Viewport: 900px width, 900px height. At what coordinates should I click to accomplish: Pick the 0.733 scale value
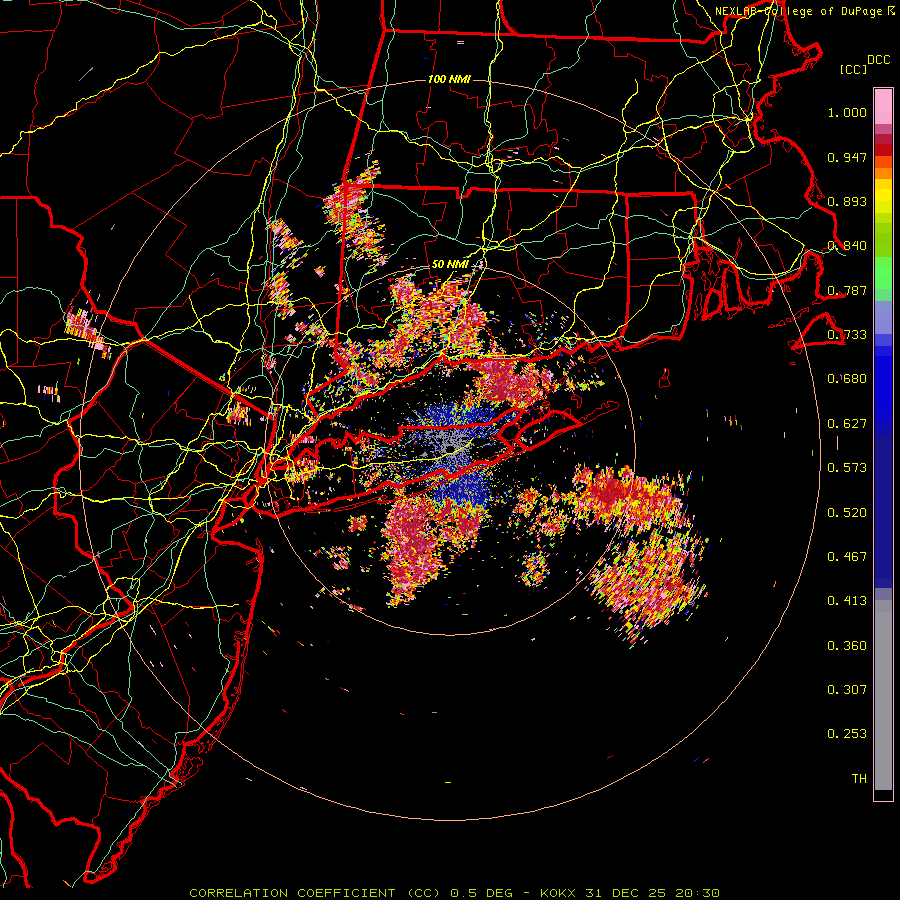click(847, 335)
